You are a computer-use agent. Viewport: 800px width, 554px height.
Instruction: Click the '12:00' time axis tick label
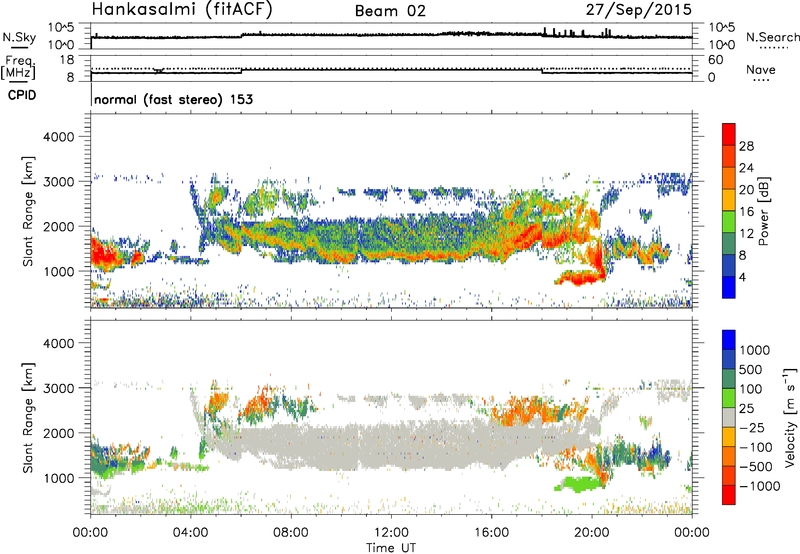pyautogui.click(x=391, y=533)
